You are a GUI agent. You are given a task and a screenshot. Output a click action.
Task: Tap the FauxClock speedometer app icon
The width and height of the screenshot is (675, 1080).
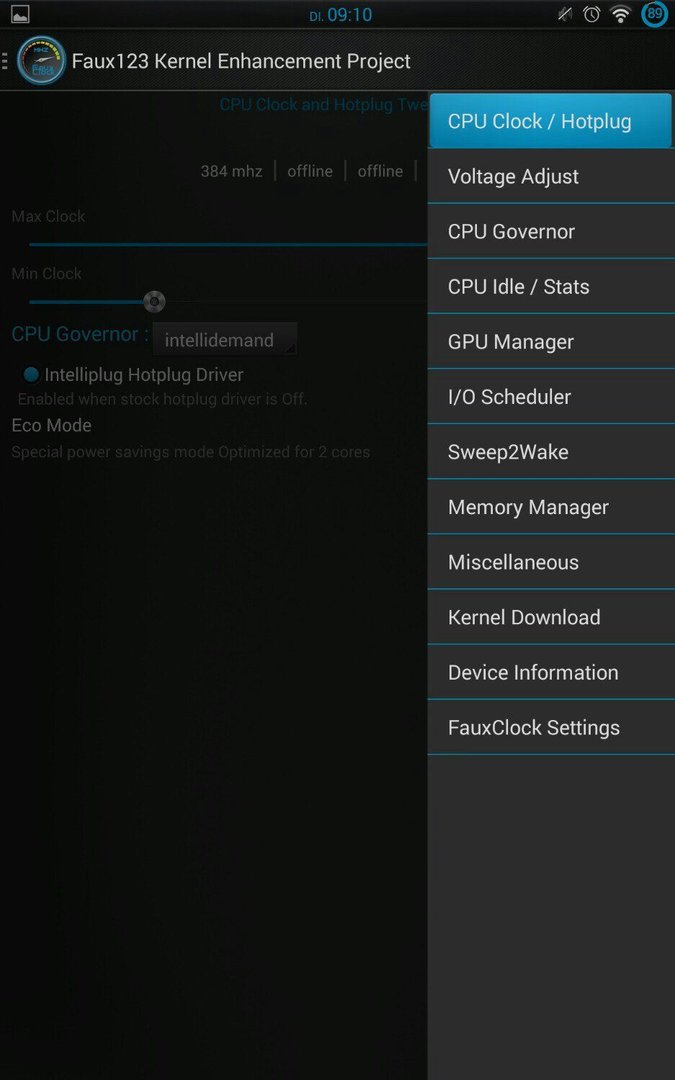[41, 61]
